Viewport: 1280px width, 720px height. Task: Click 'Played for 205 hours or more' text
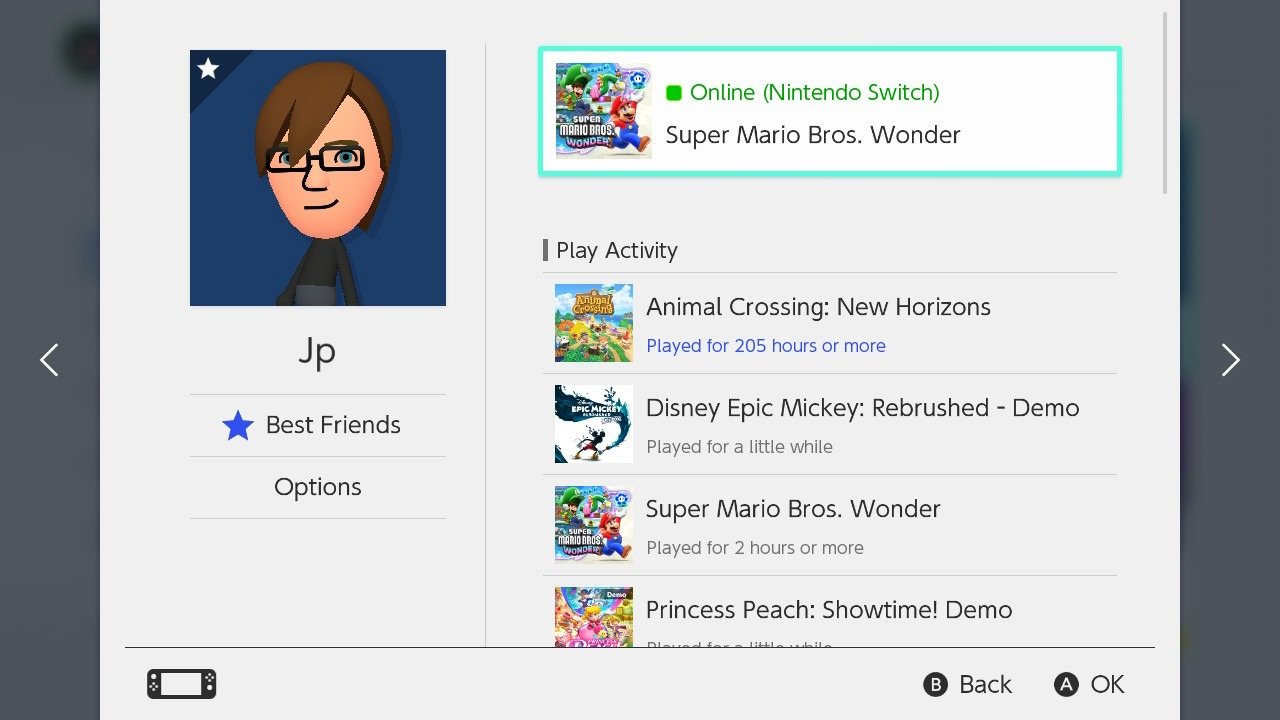pos(766,346)
